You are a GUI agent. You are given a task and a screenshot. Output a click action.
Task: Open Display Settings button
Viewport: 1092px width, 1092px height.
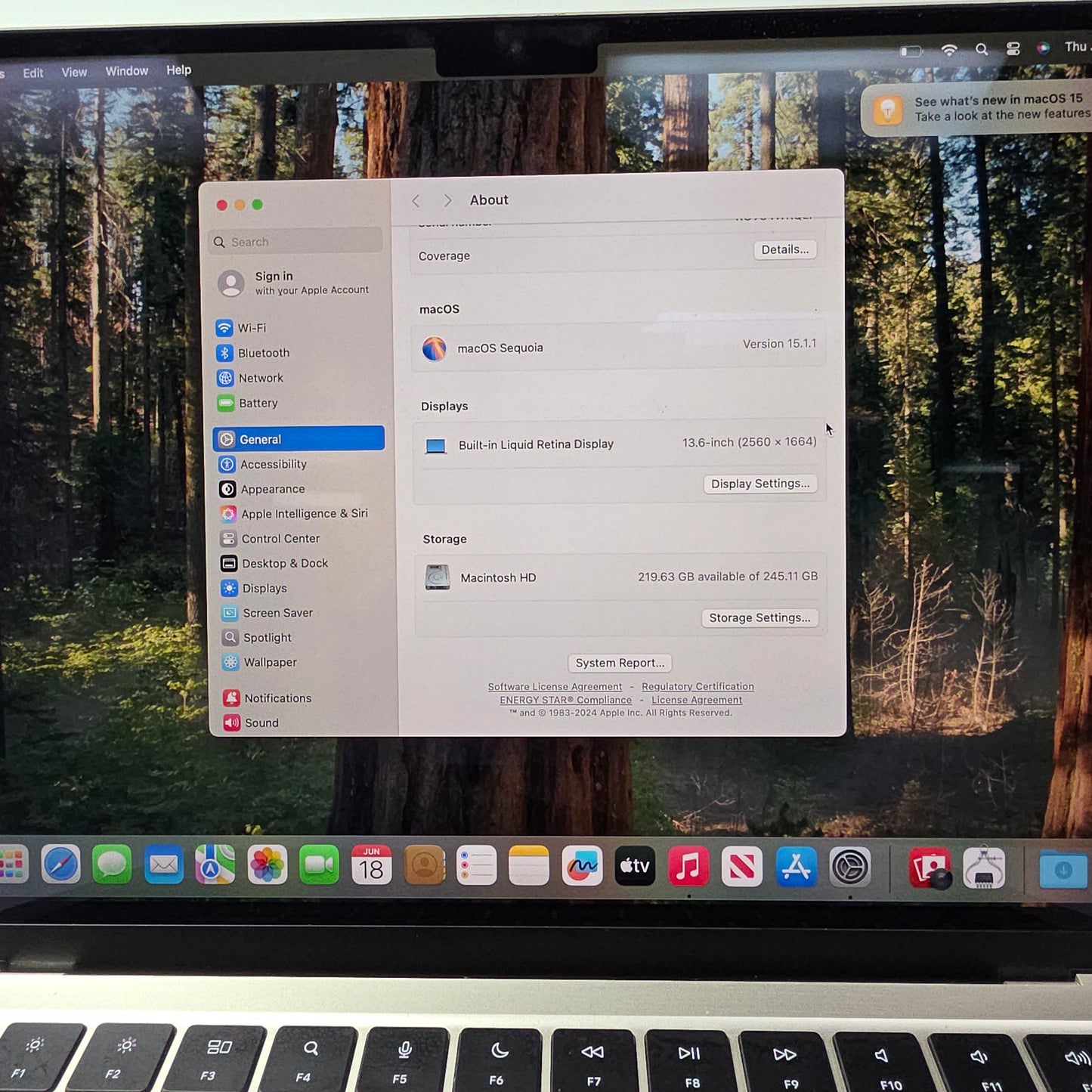tap(760, 484)
